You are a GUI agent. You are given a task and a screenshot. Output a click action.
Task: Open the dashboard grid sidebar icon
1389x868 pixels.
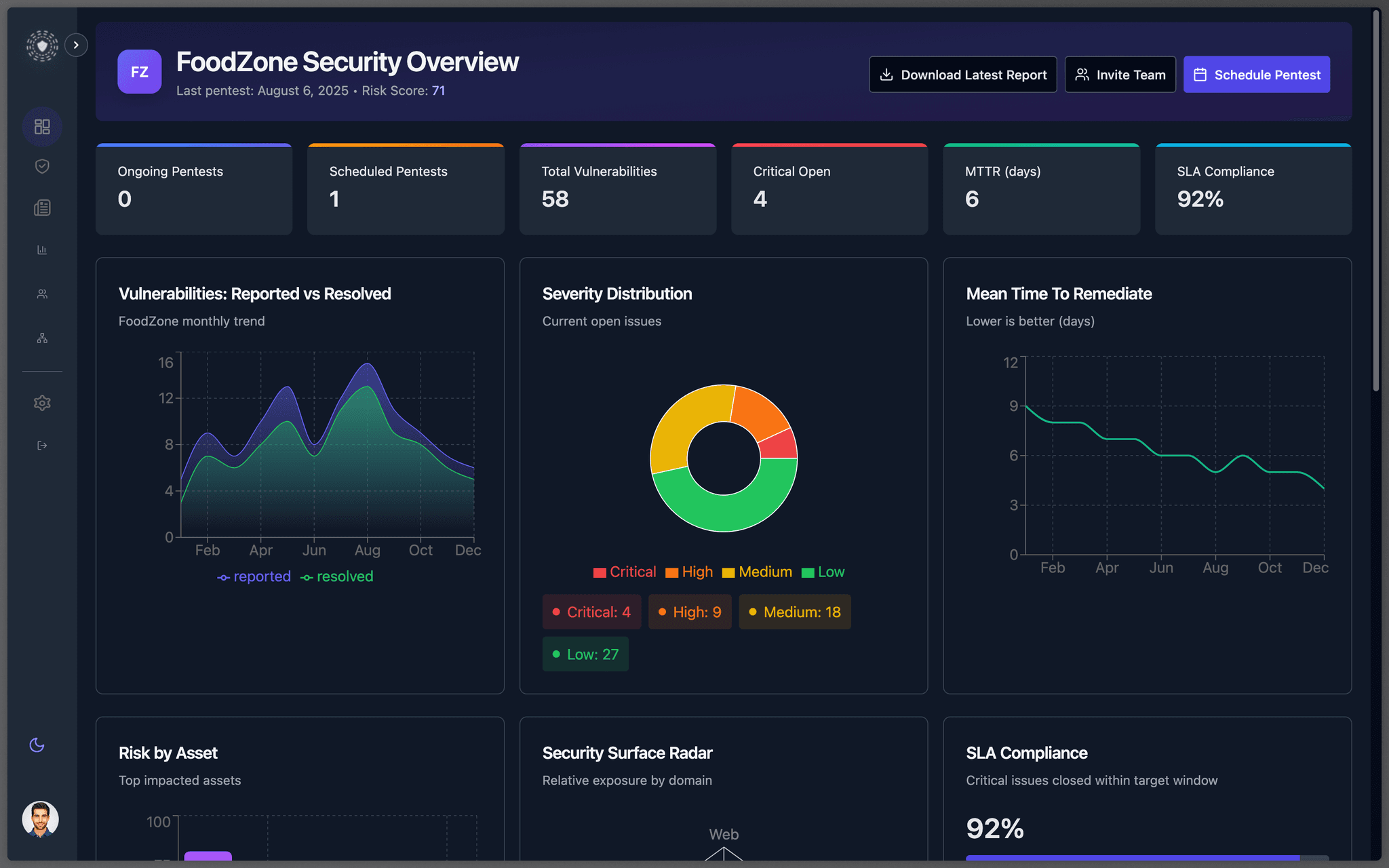pos(42,127)
